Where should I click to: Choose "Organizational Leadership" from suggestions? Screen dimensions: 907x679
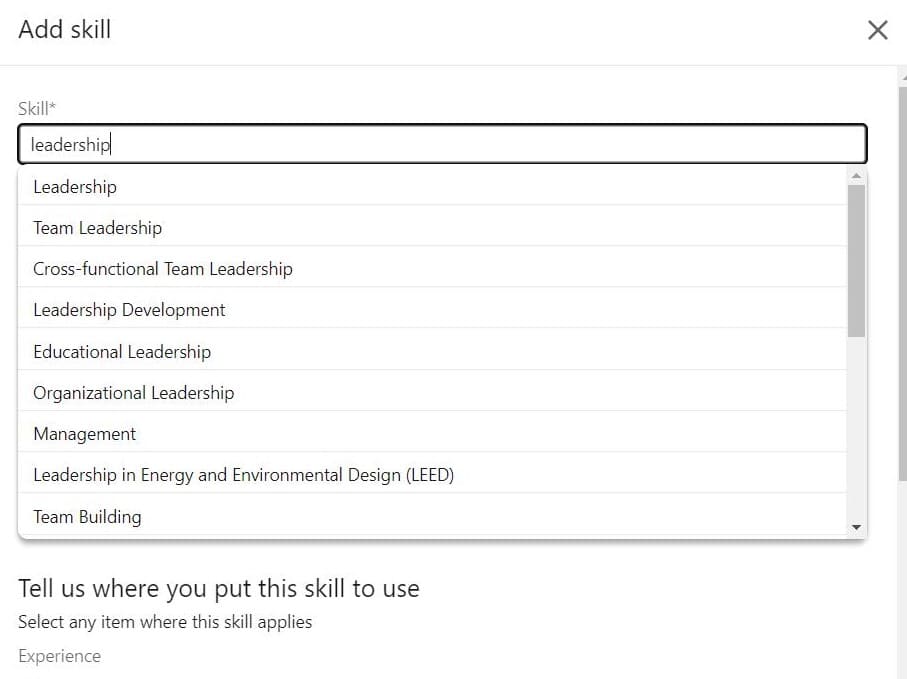click(133, 392)
